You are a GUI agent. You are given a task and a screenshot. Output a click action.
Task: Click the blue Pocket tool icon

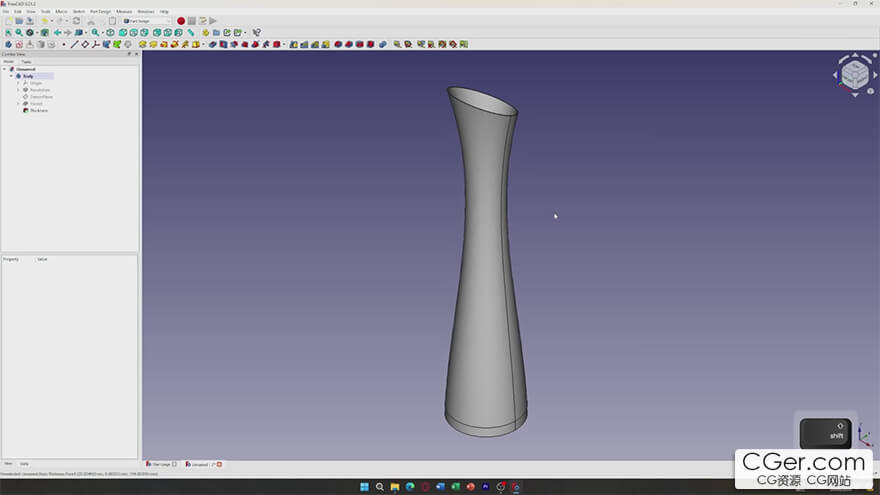click(x=213, y=44)
